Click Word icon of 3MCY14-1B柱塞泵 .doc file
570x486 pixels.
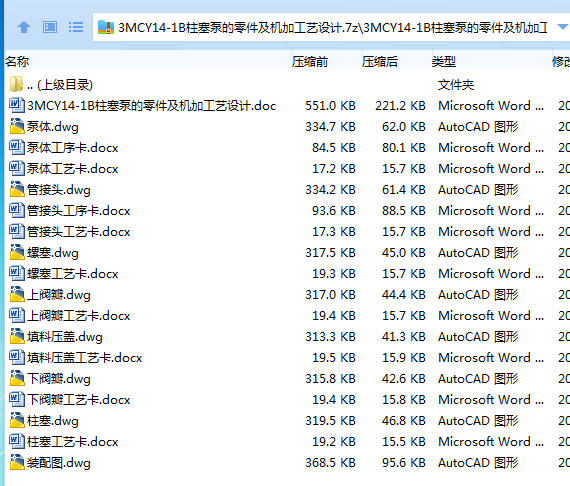[x=17, y=105]
